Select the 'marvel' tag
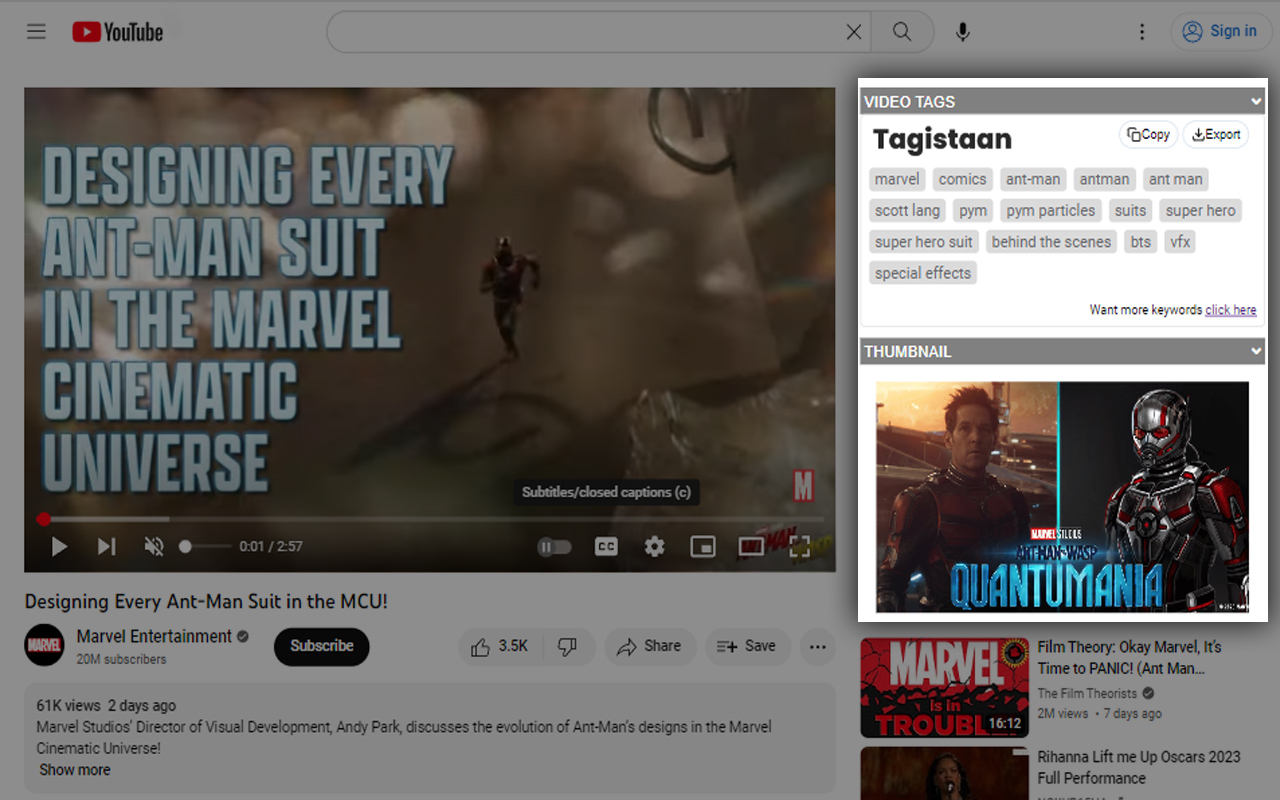Image resolution: width=1280 pixels, height=800 pixels. [897, 179]
